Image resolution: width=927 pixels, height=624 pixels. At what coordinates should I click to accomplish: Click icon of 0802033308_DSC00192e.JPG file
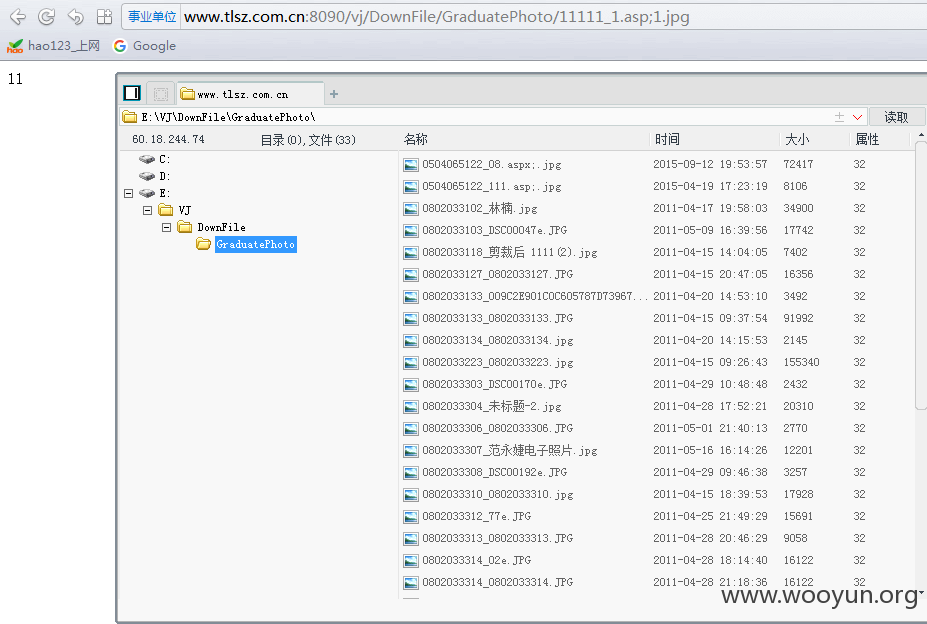[411, 473]
